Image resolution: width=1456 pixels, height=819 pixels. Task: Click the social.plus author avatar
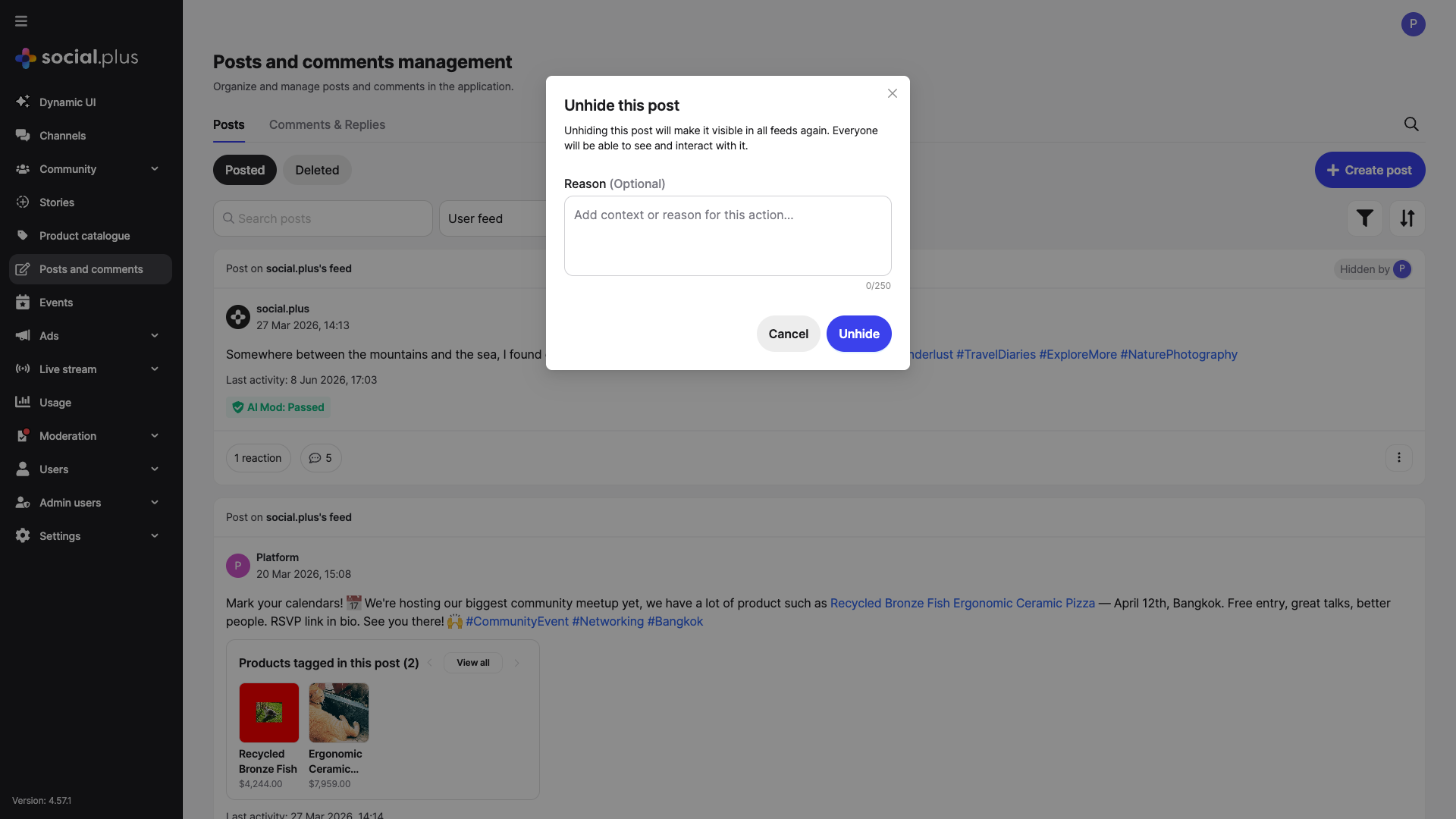pos(238,317)
